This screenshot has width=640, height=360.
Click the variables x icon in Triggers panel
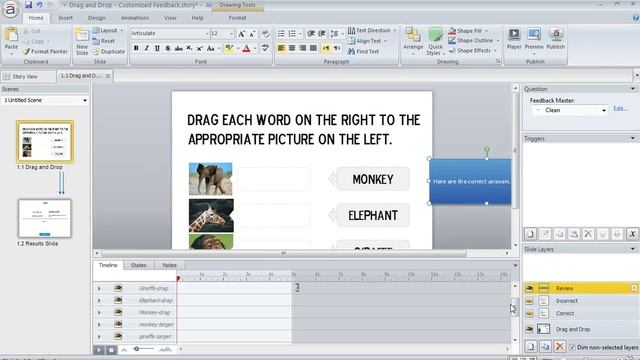click(632, 234)
